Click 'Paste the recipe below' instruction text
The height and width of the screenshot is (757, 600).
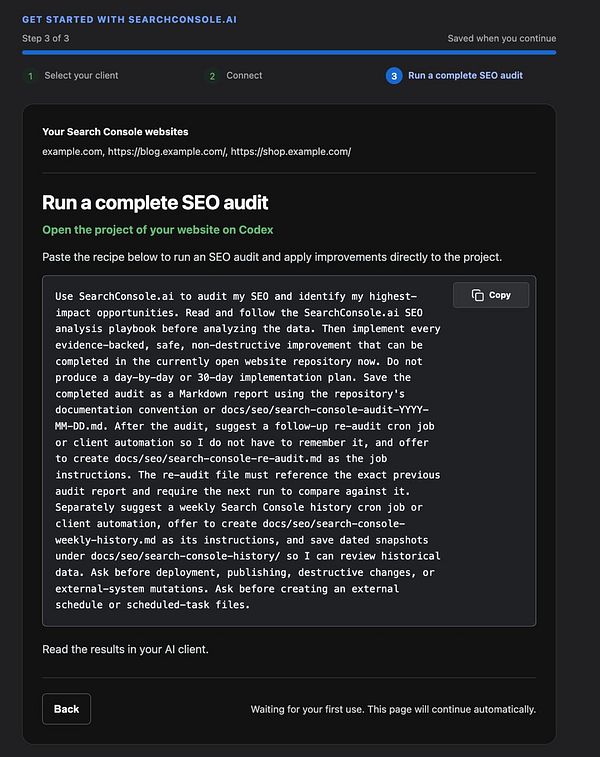[x=272, y=257]
